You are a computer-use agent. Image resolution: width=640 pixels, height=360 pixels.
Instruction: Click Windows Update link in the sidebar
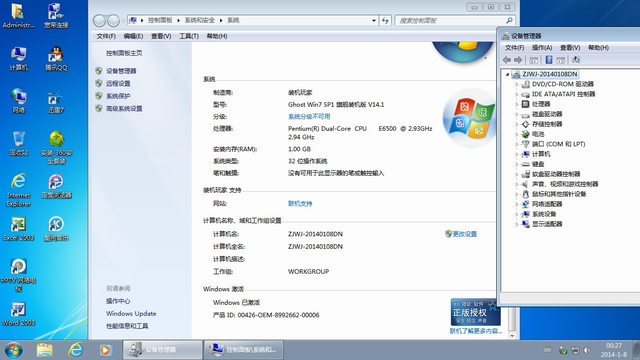131,313
